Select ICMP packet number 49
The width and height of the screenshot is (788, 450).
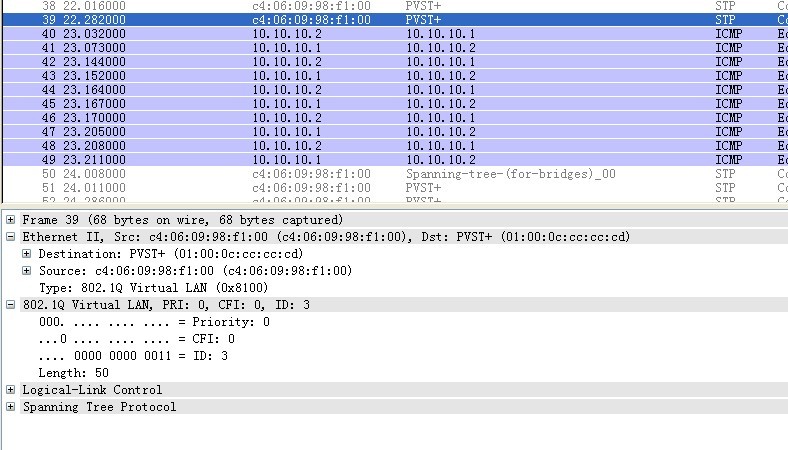300,159
